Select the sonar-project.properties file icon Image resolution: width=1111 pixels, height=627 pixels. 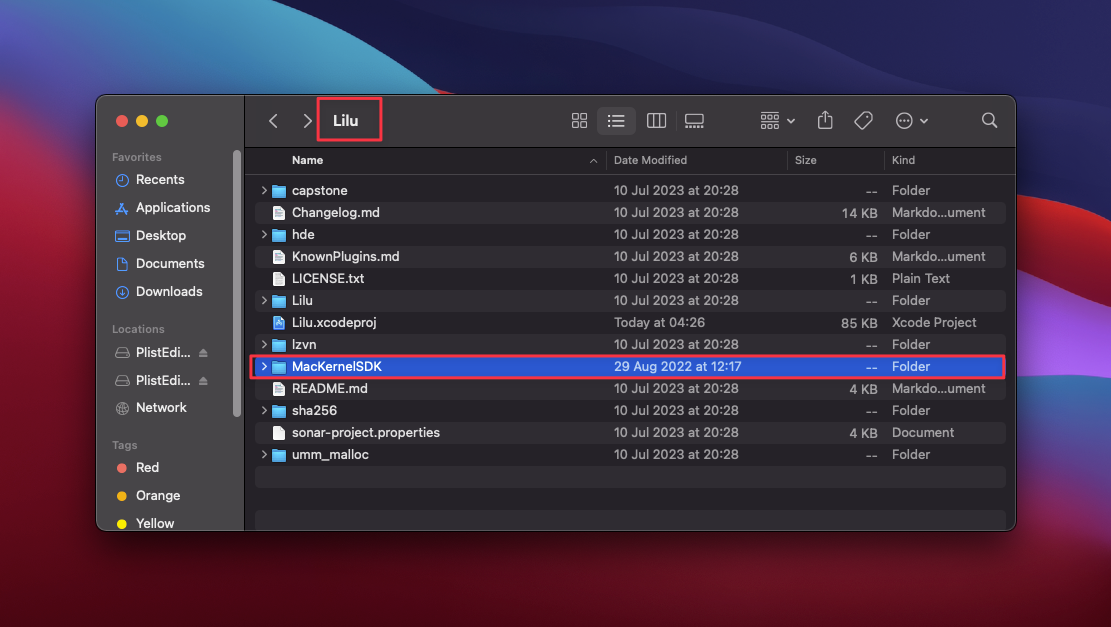(278, 432)
